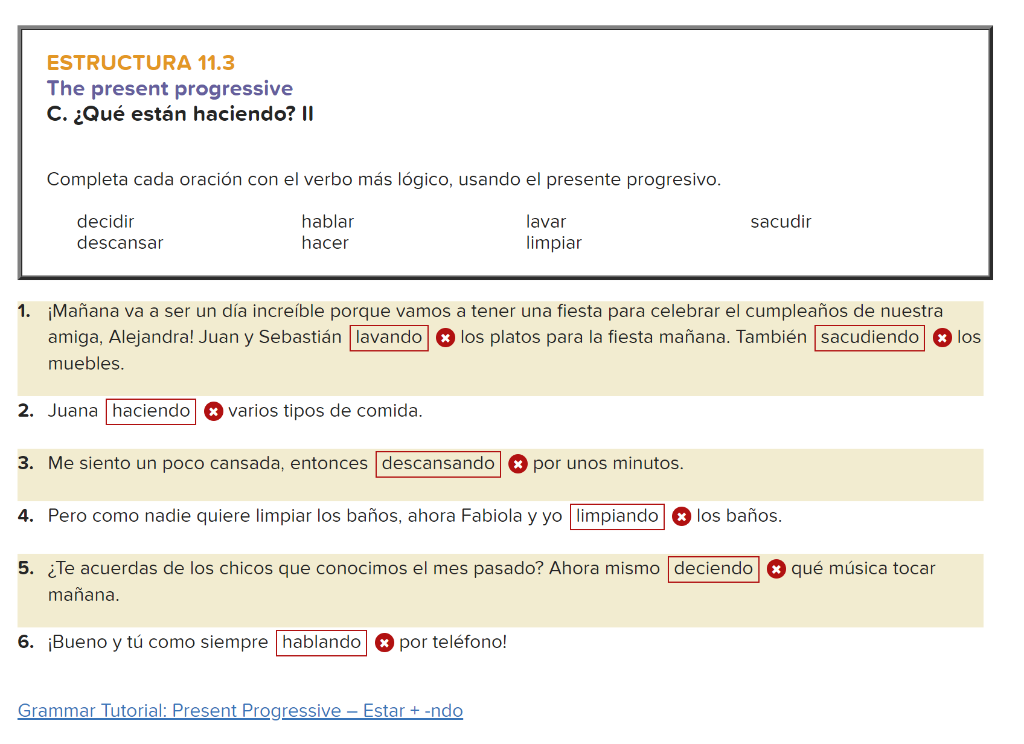This screenshot has width=1024, height=744.
Task: Select the 'limpiando' answer box in question 4
Action: (x=617, y=516)
